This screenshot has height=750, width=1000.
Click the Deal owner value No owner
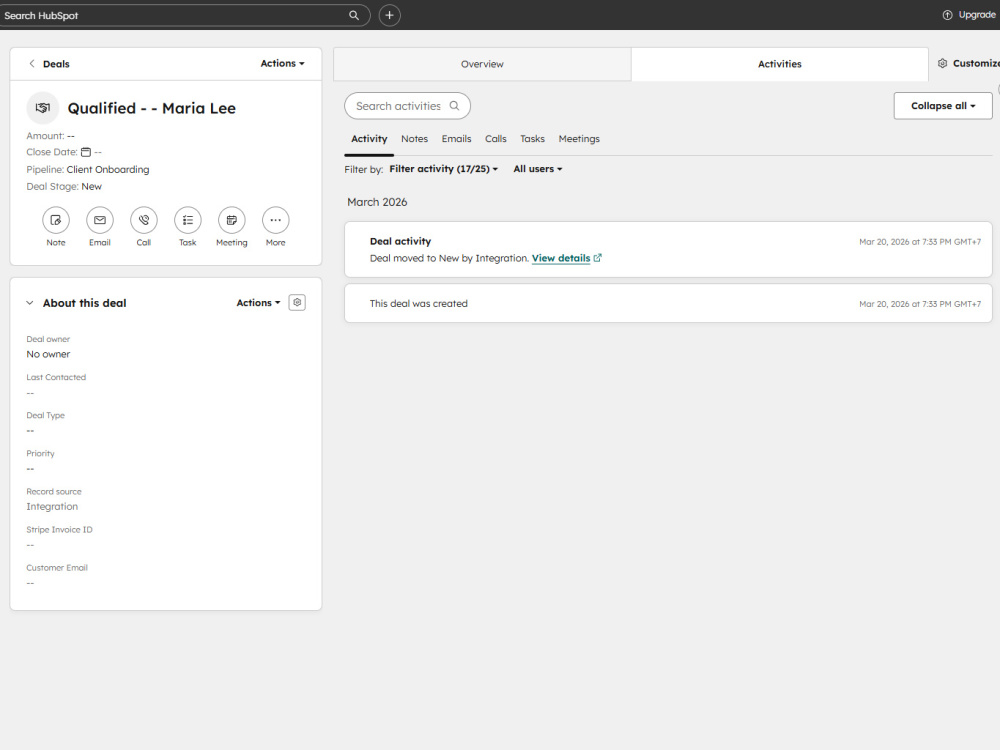click(x=48, y=354)
